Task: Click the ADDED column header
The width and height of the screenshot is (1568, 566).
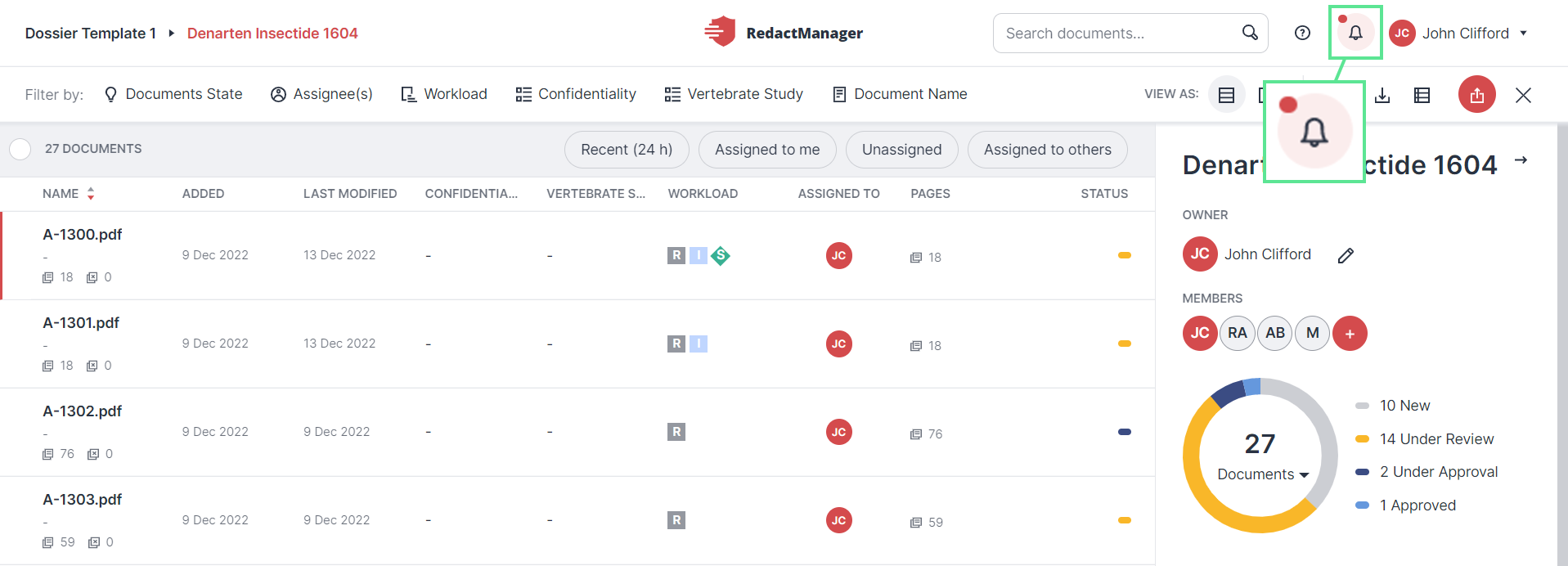Action: [x=203, y=194]
